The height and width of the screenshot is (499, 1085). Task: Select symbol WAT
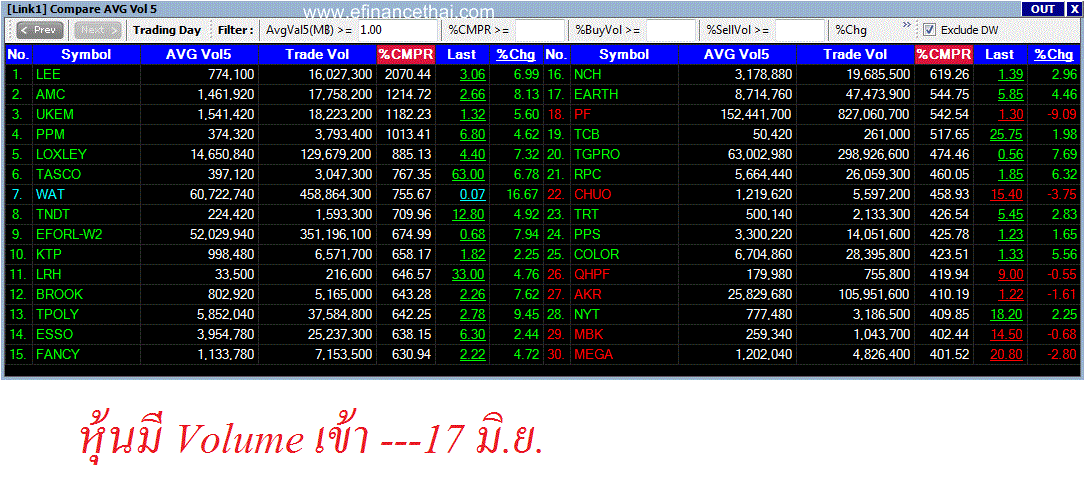click(50, 194)
